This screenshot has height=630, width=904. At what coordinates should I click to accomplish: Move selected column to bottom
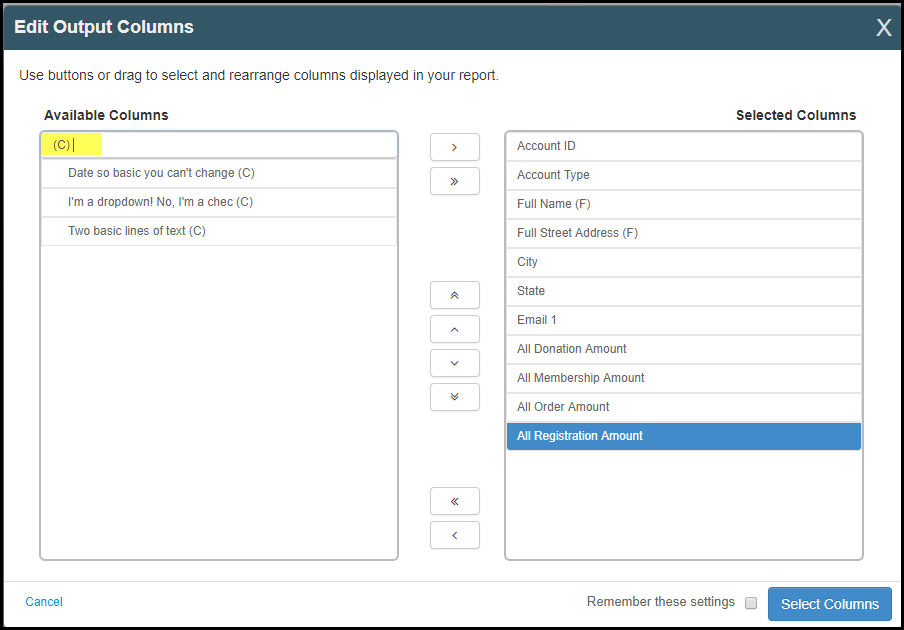click(x=454, y=397)
